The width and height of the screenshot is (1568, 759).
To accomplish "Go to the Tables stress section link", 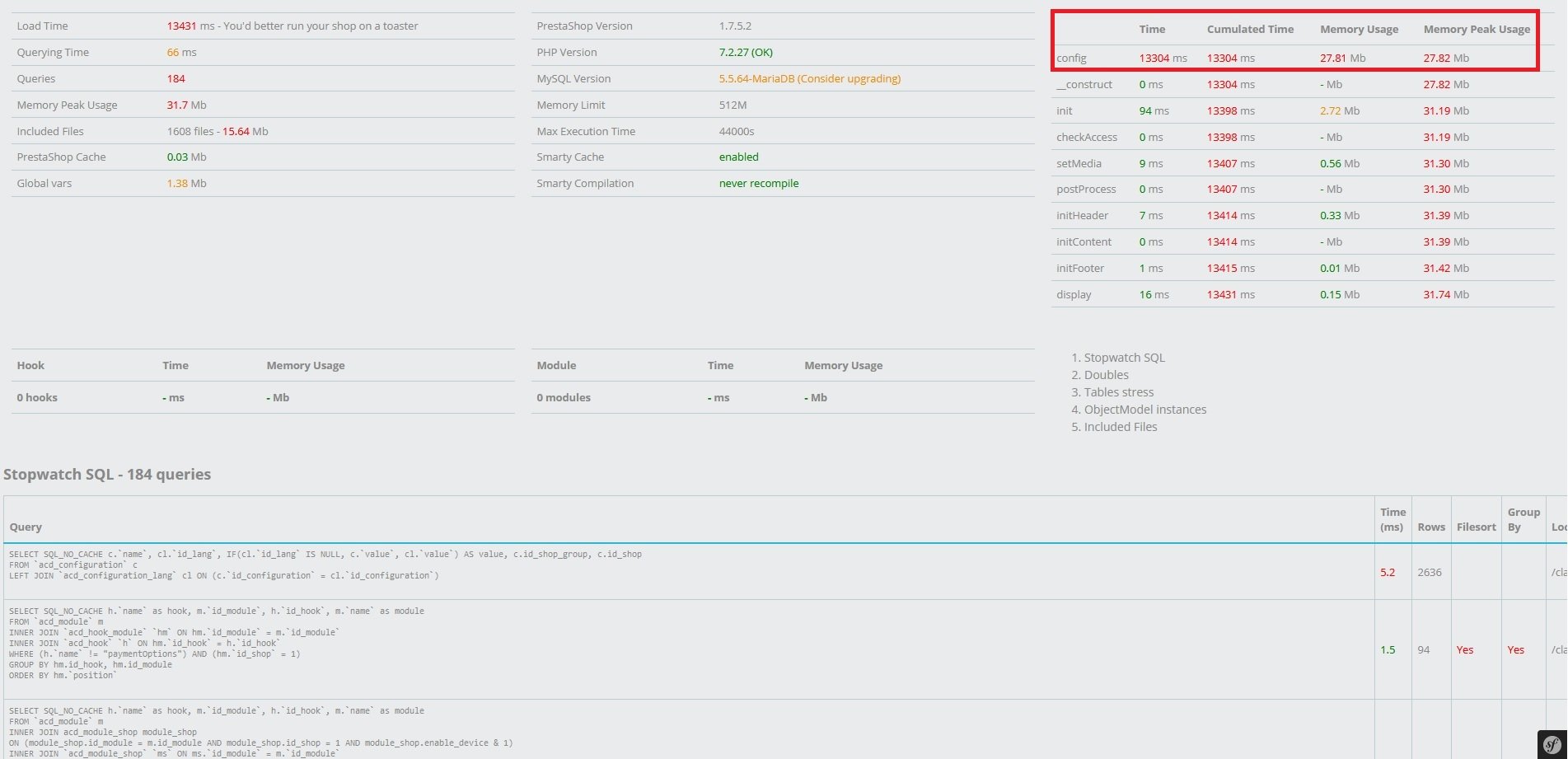I will [x=1118, y=392].
